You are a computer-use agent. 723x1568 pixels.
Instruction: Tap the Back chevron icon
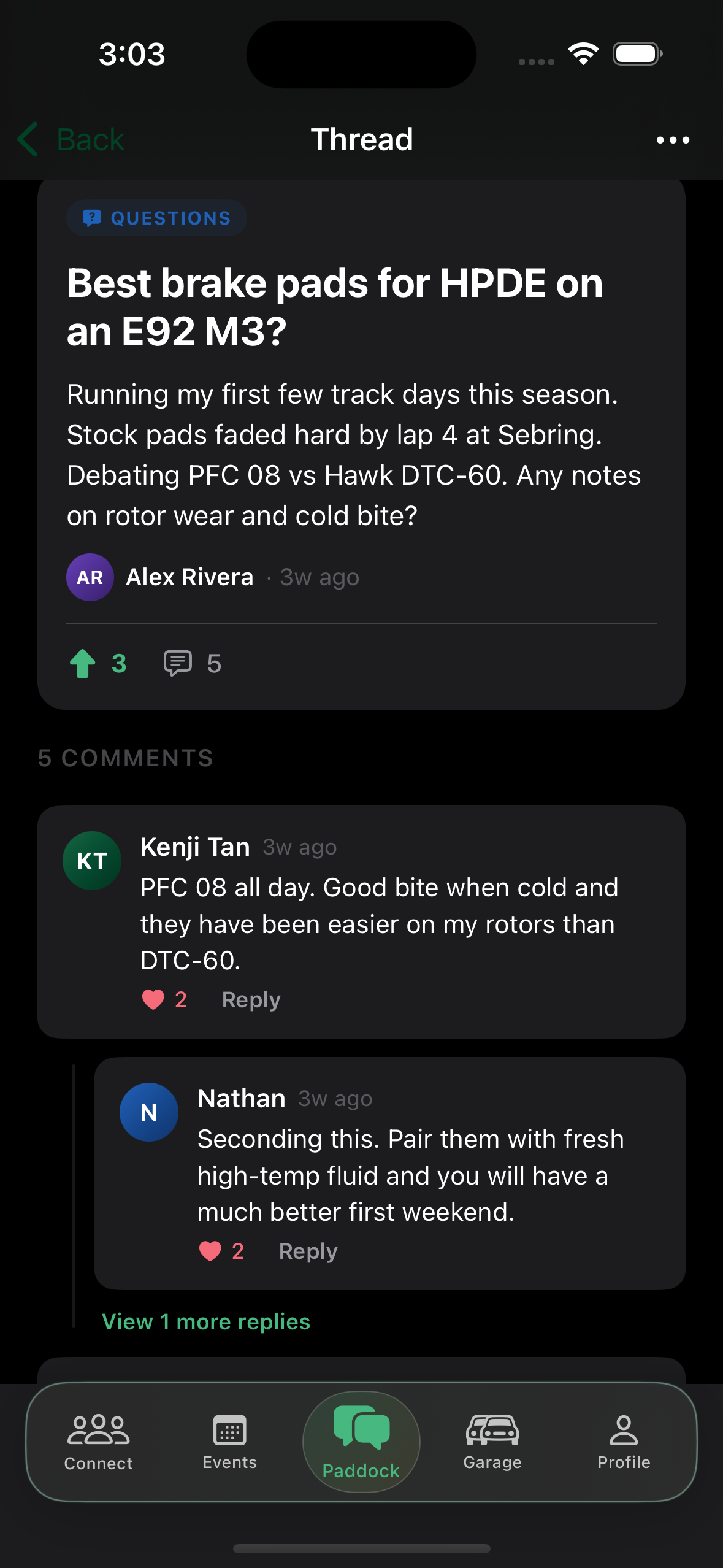[x=28, y=139]
